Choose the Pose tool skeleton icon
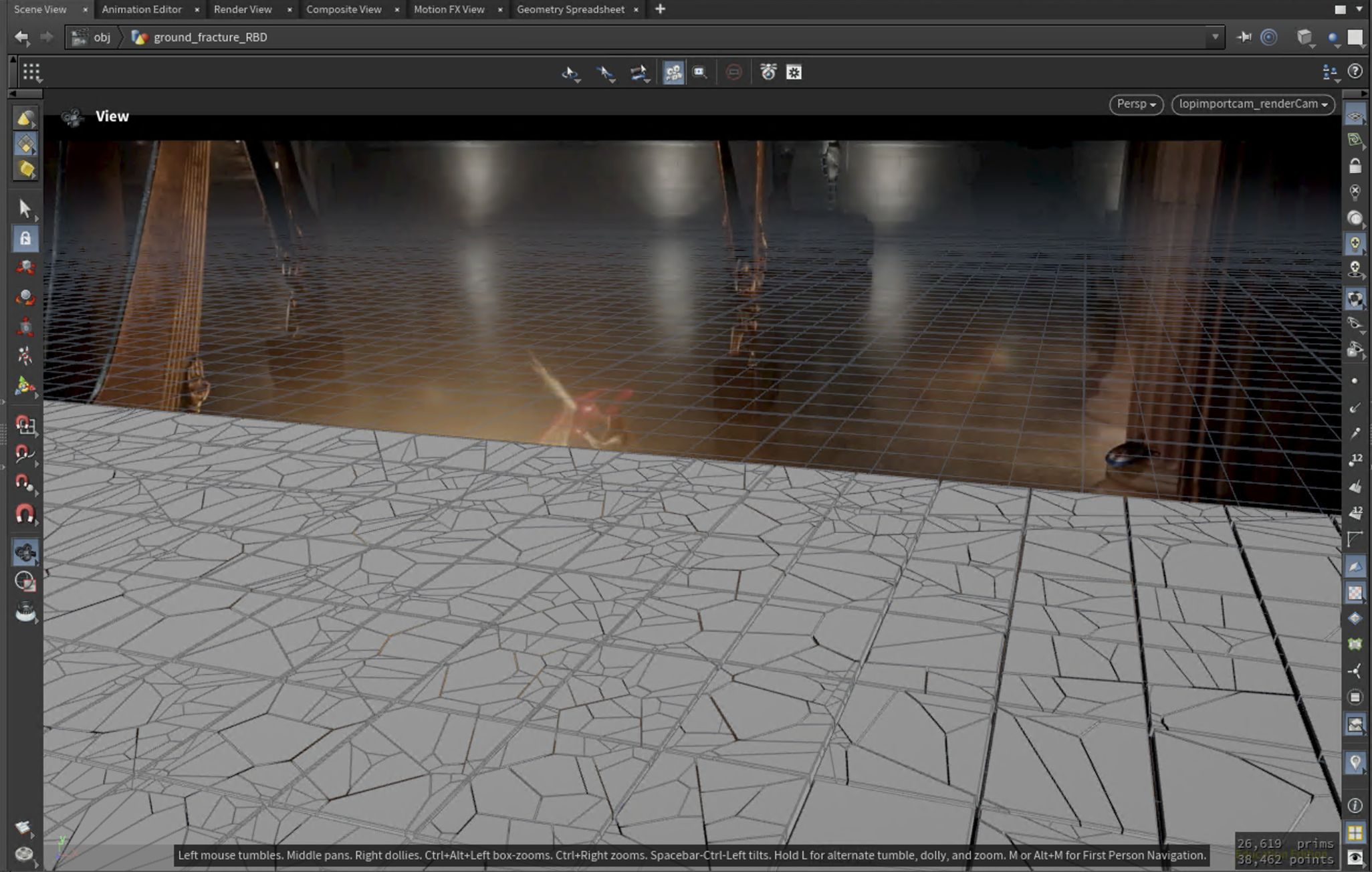 point(25,356)
